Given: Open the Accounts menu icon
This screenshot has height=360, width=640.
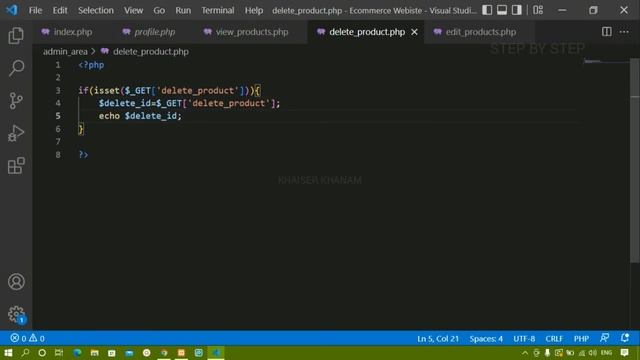Looking at the screenshot, I should (16, 282).
